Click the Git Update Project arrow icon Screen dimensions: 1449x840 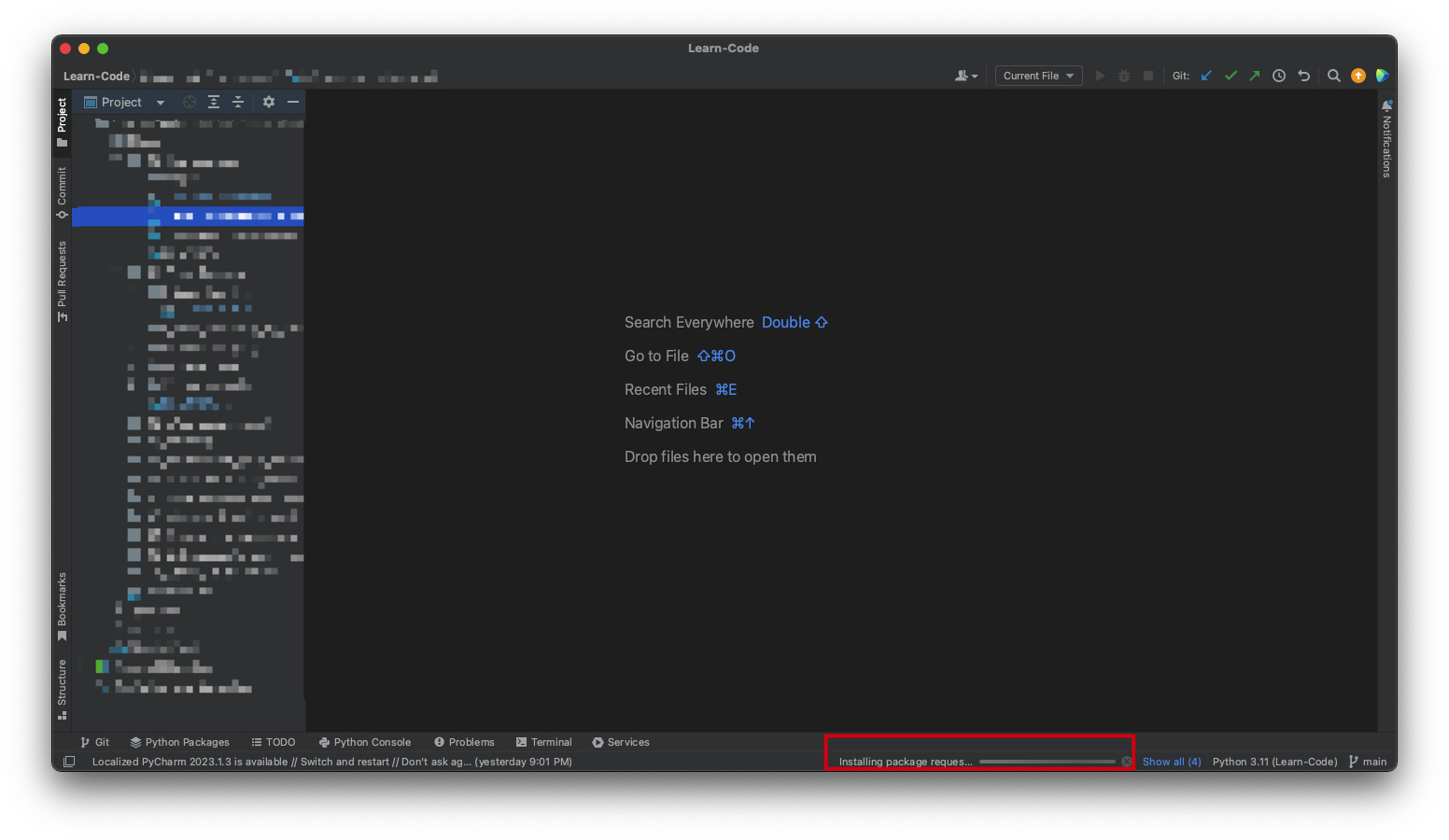click(x=1206, y=76)
